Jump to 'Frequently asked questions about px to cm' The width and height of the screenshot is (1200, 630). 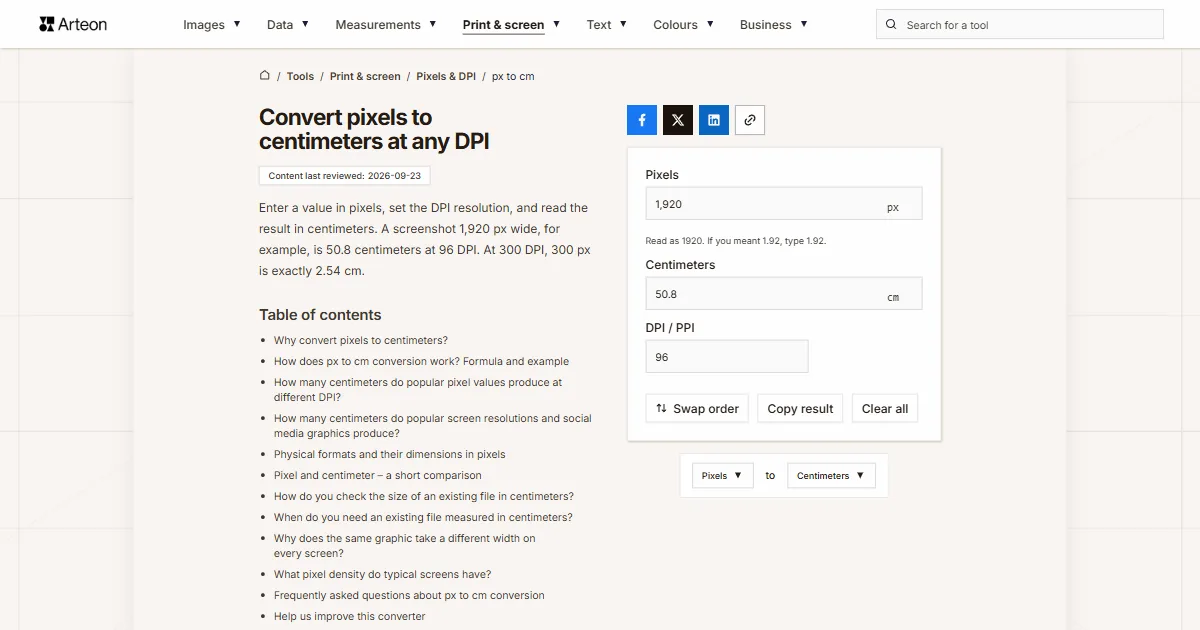pyautogui.click(x=409, y=595)
